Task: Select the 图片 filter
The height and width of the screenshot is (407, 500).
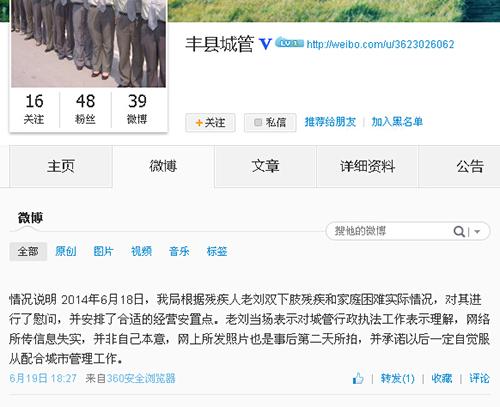Action: point(104,251)
